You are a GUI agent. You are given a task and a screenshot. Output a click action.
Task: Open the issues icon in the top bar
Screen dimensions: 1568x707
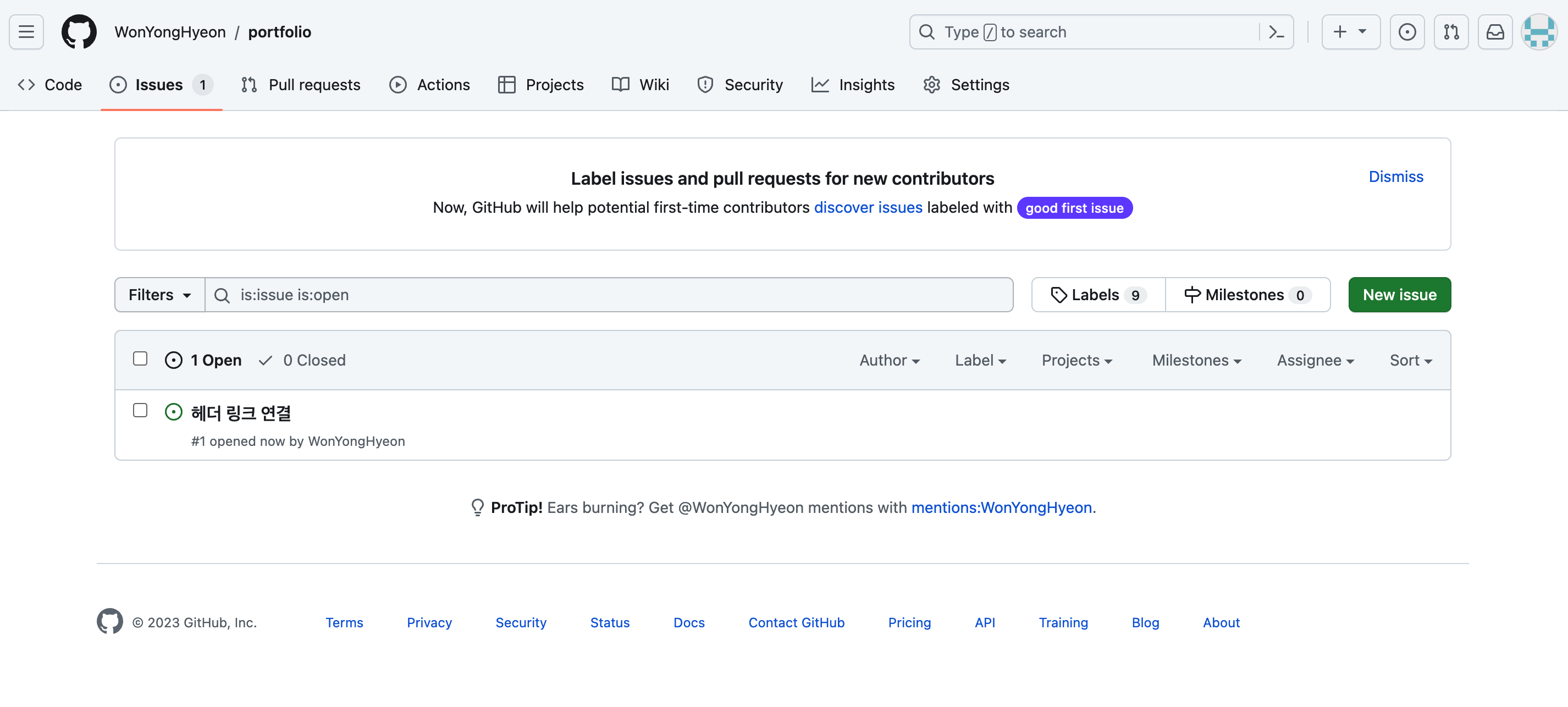tap(1407, 32)
